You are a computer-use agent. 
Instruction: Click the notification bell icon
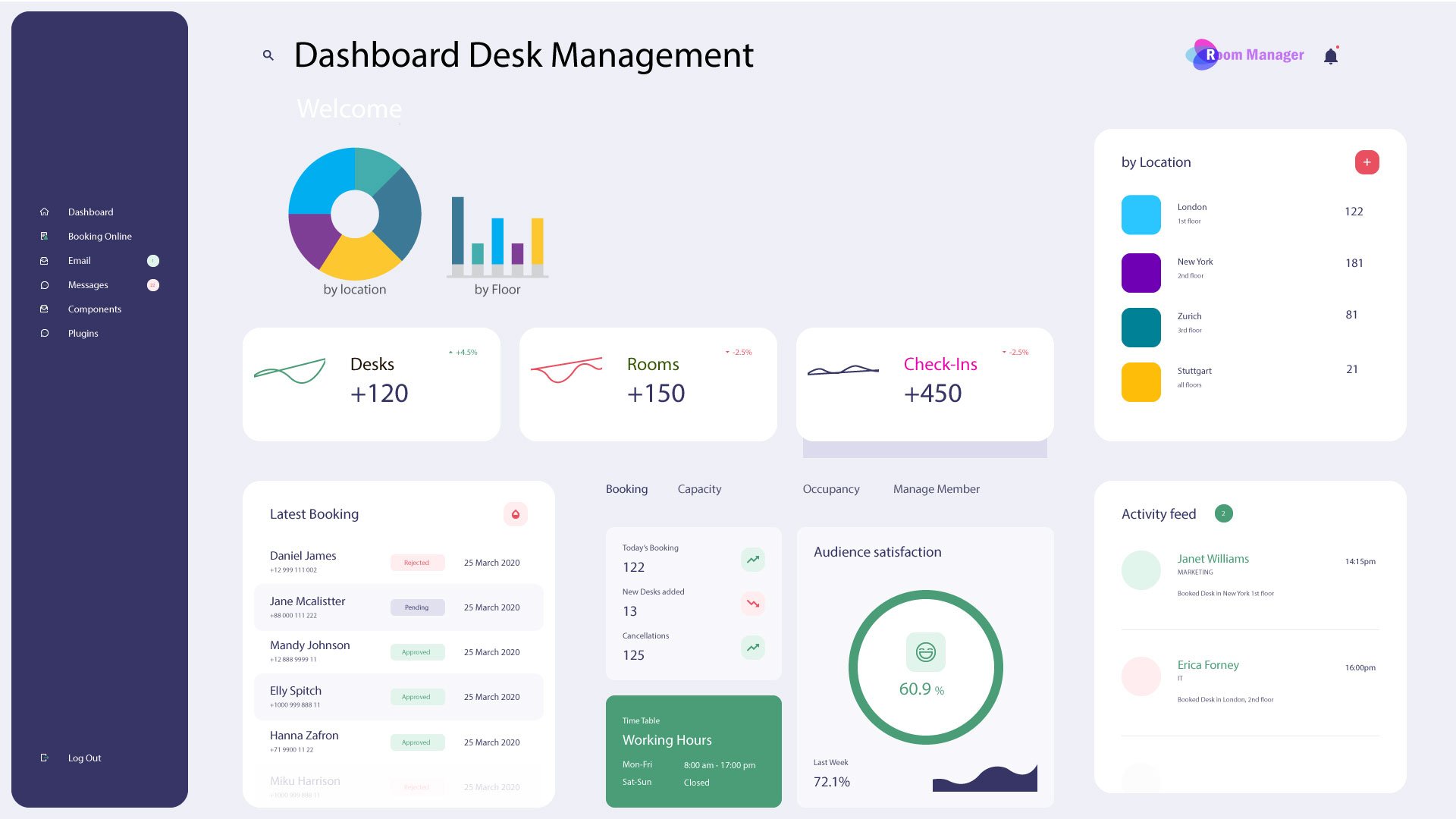coord(1331,55)
